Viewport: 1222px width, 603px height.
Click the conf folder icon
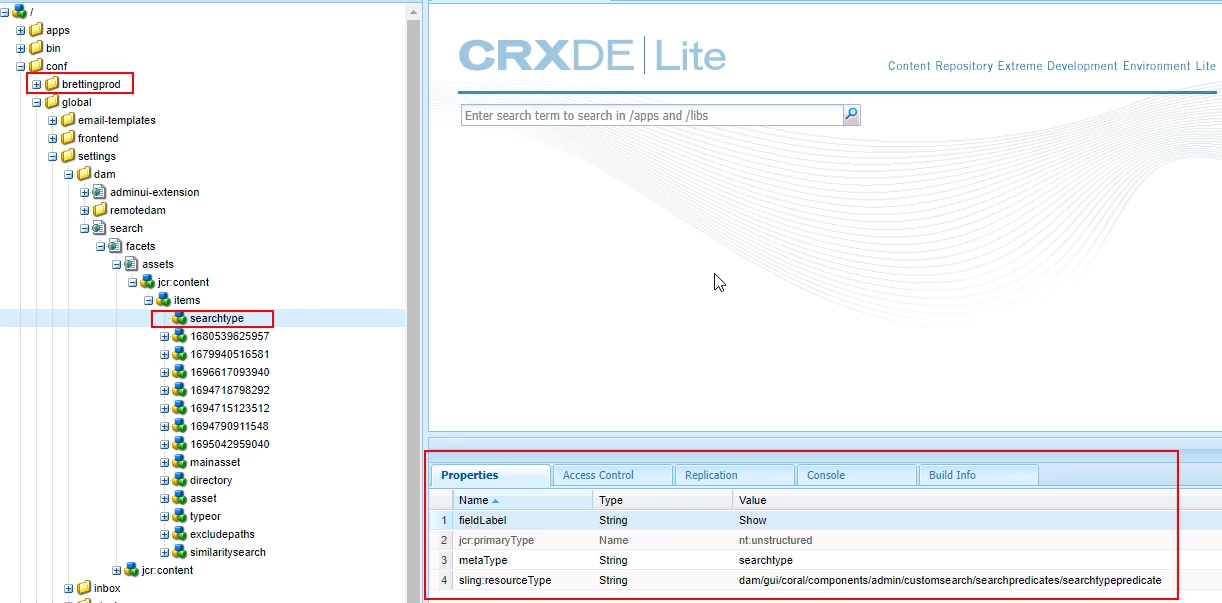(x=36, y=66)
